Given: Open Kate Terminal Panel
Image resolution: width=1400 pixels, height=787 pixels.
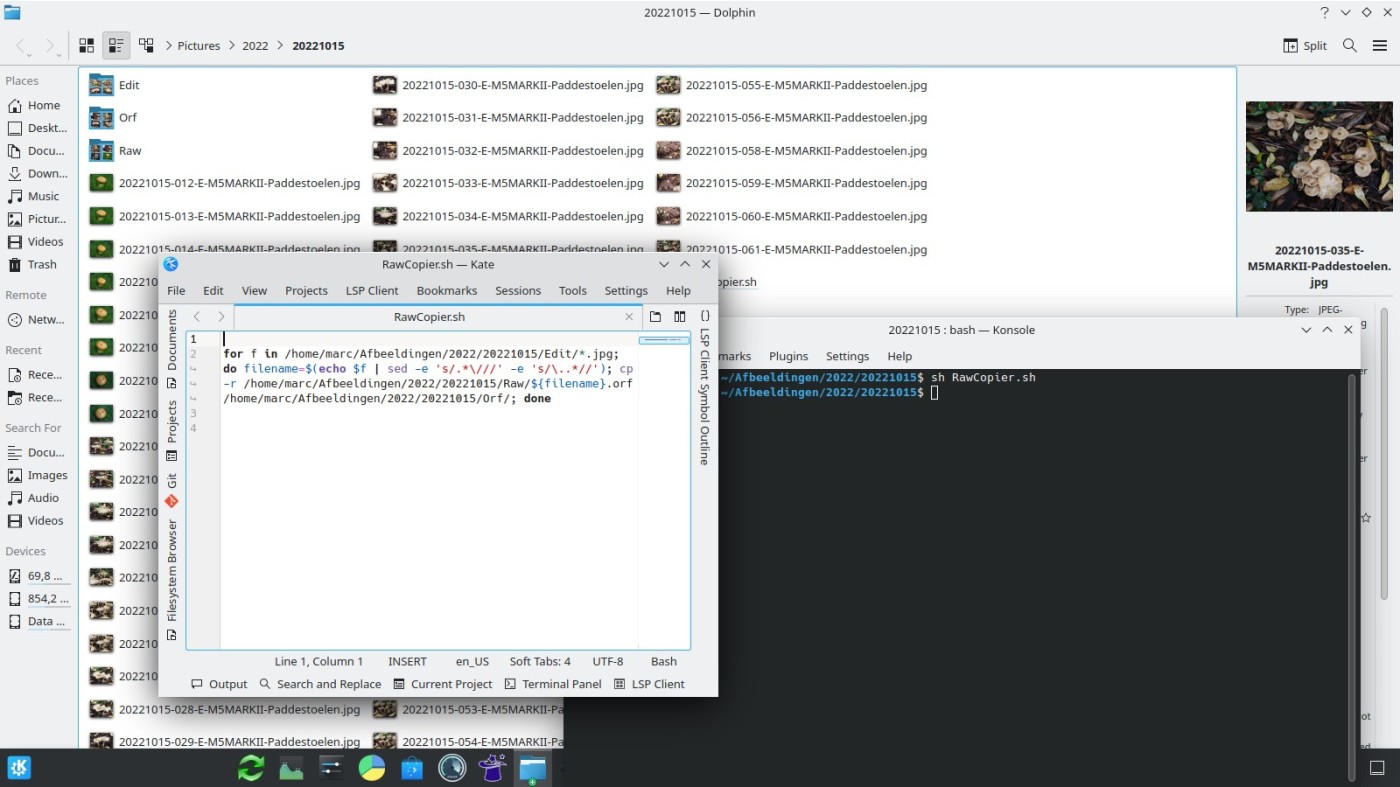Looking at the screenshot, I should (x=553, y=684).
